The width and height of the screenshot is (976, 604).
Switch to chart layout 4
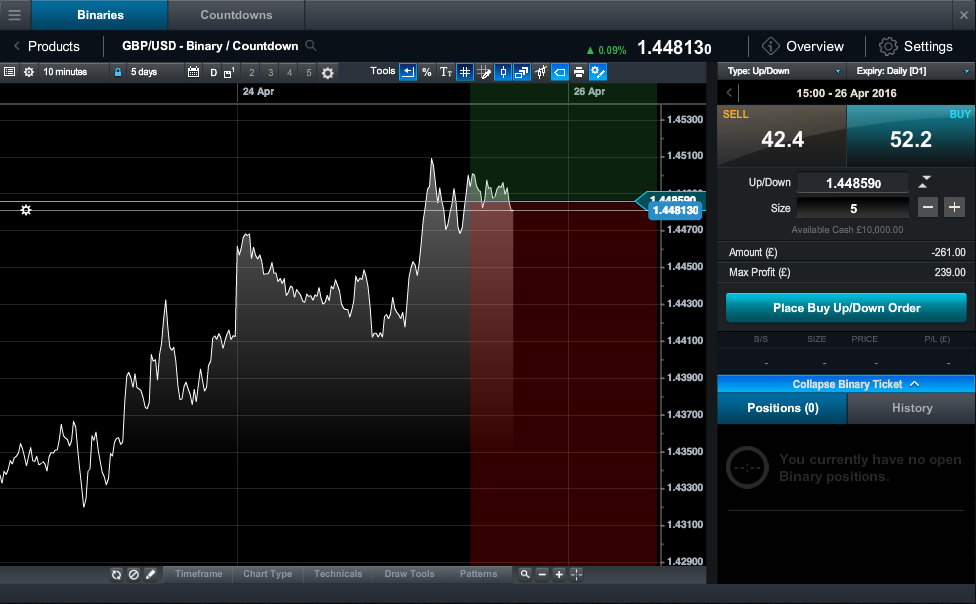tap(289, 72)
